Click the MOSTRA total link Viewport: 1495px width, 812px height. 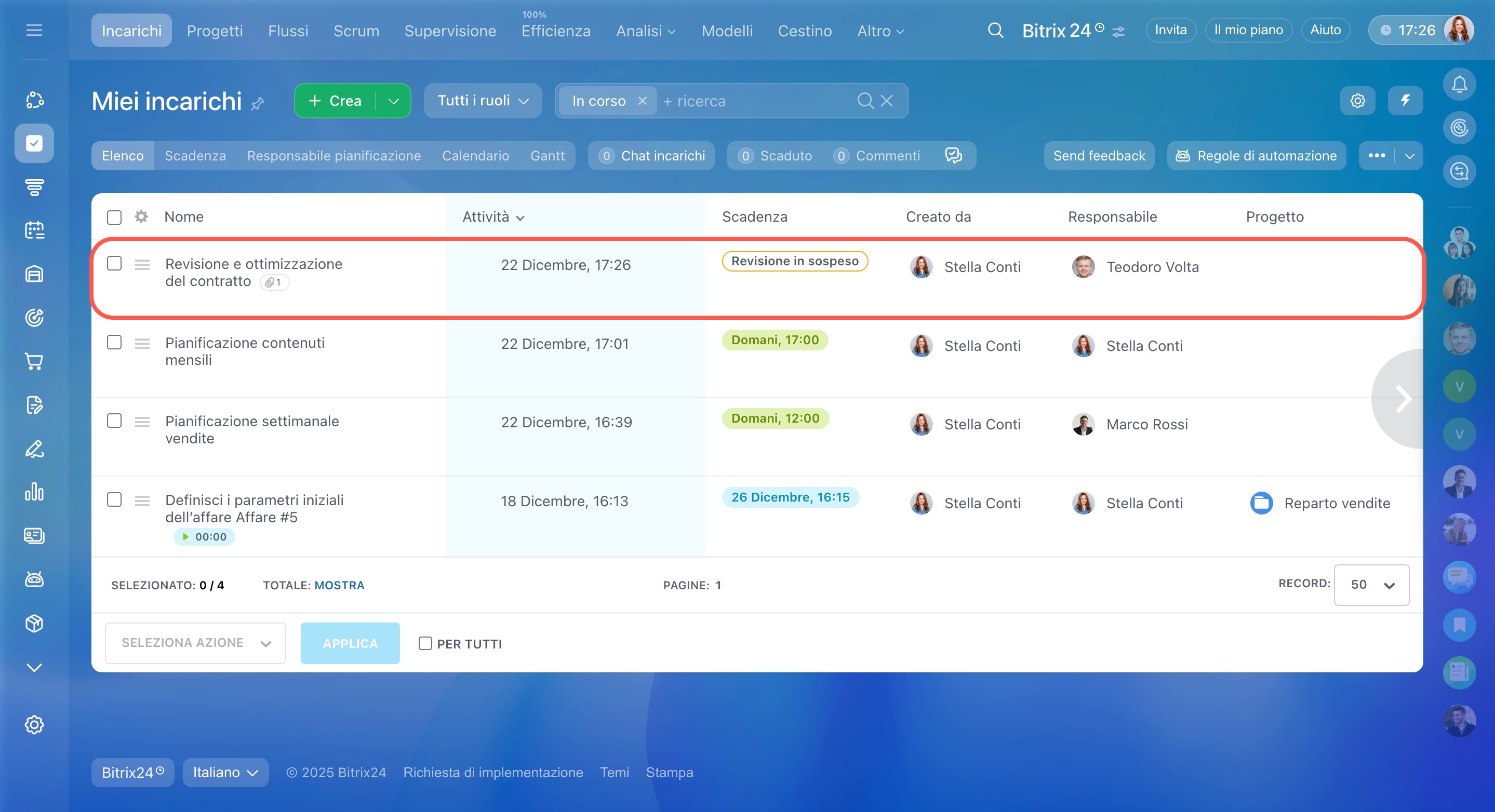point(339,585)
